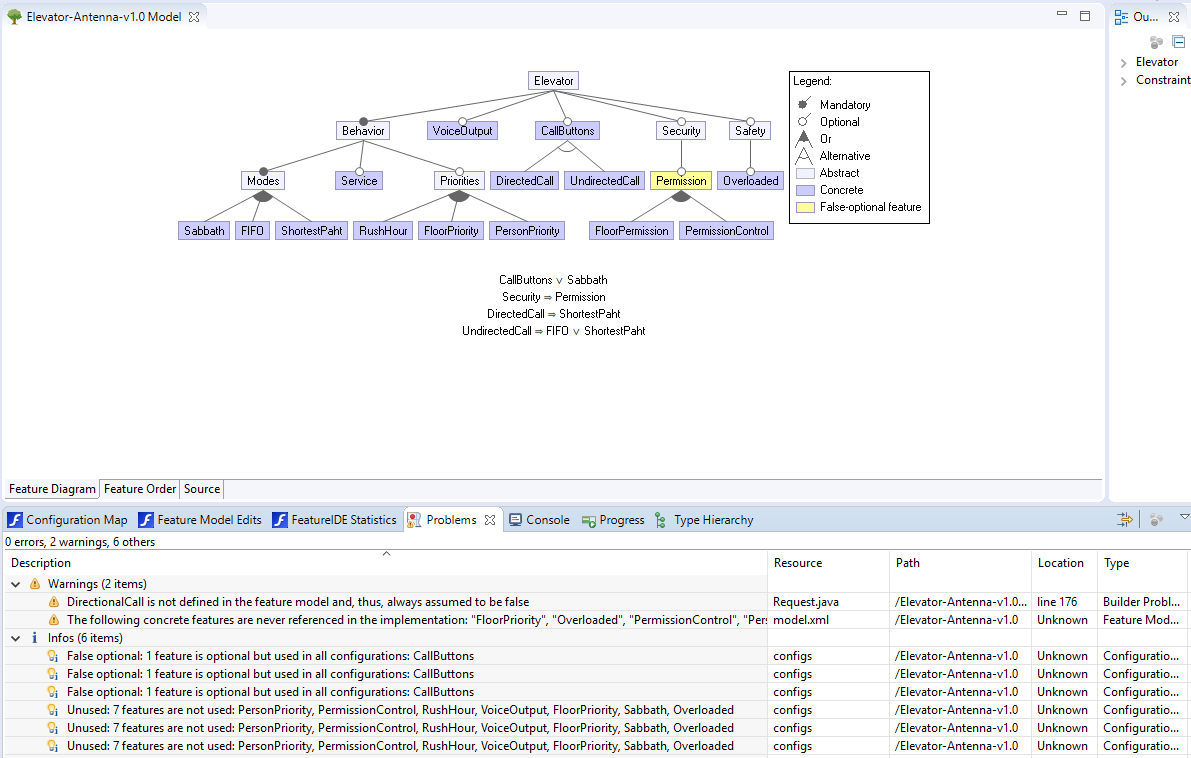Screen dimensions: 1191x758
Task: Select the Configuration Map view icon
Action: click(14, 519)
